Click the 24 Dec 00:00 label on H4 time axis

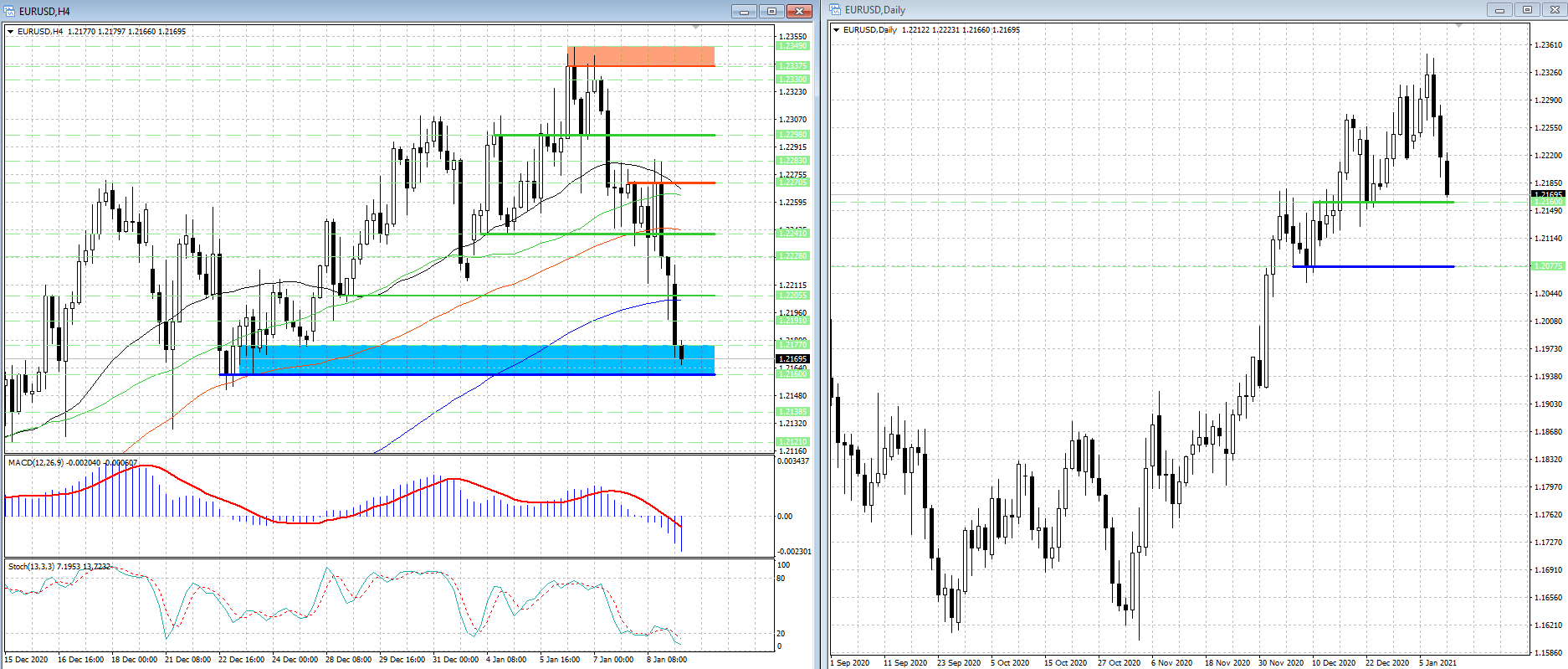(x=295, y=660)
